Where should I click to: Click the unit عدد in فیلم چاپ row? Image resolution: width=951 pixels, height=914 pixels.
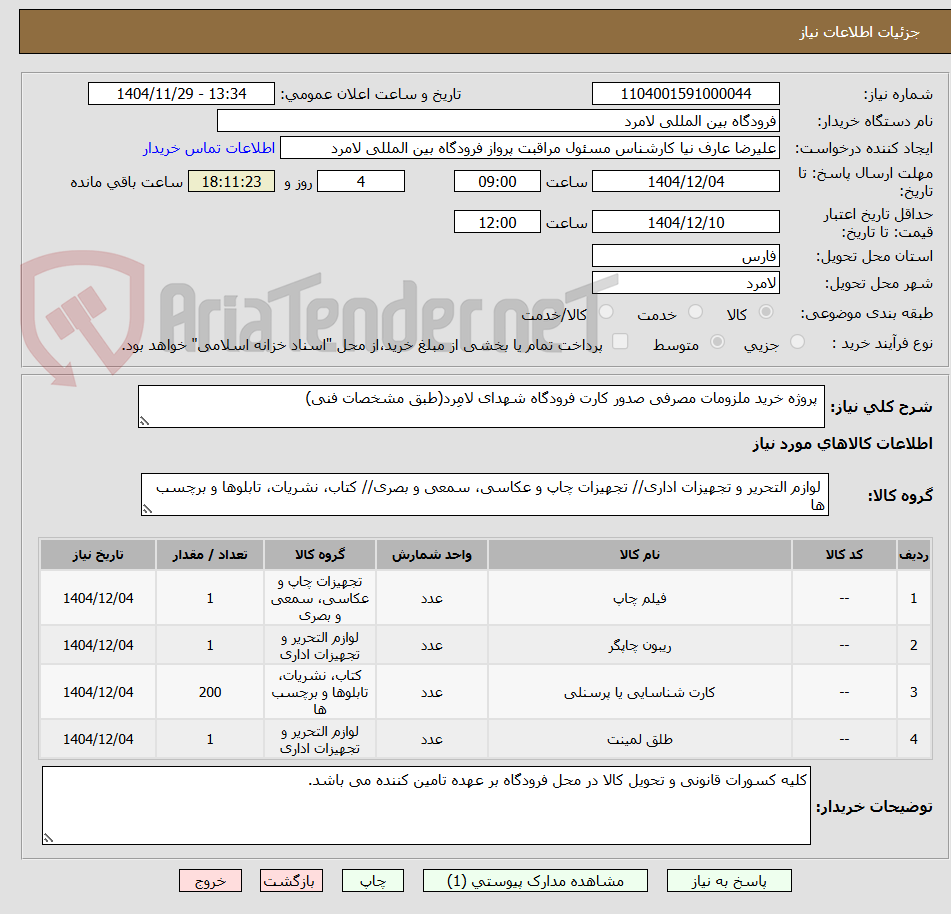(x=431, y=599)
